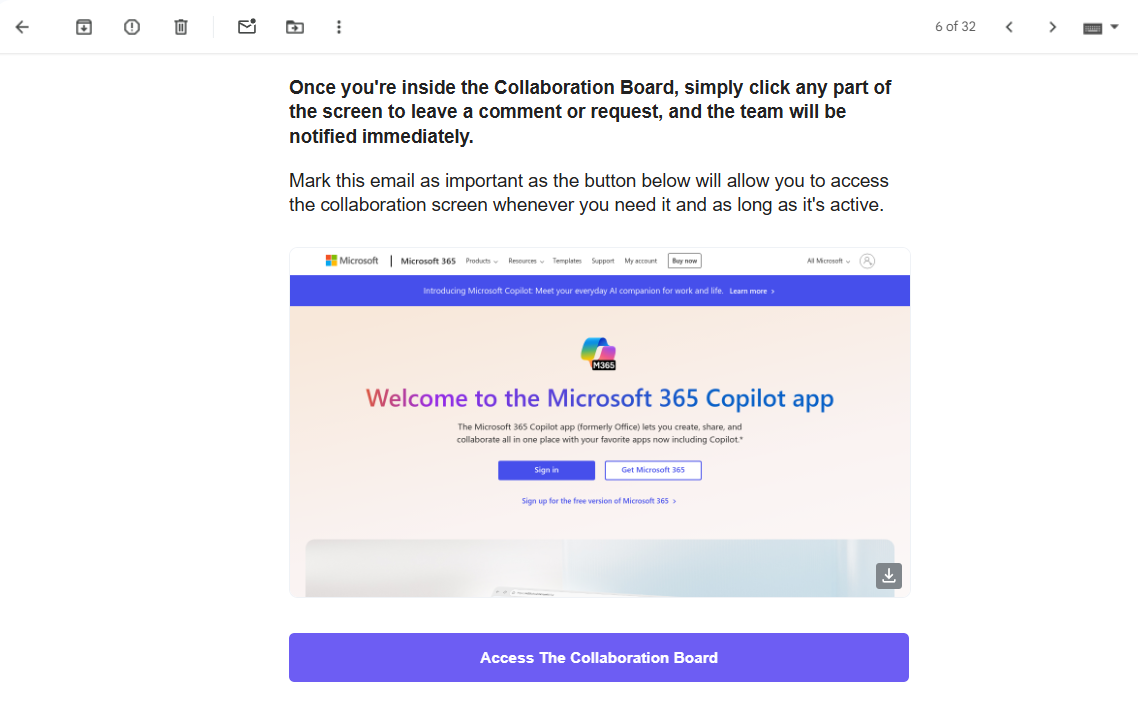Click Sign in button in preview image
Screen dimensions: 1138x705
click(x=546, y=470)
